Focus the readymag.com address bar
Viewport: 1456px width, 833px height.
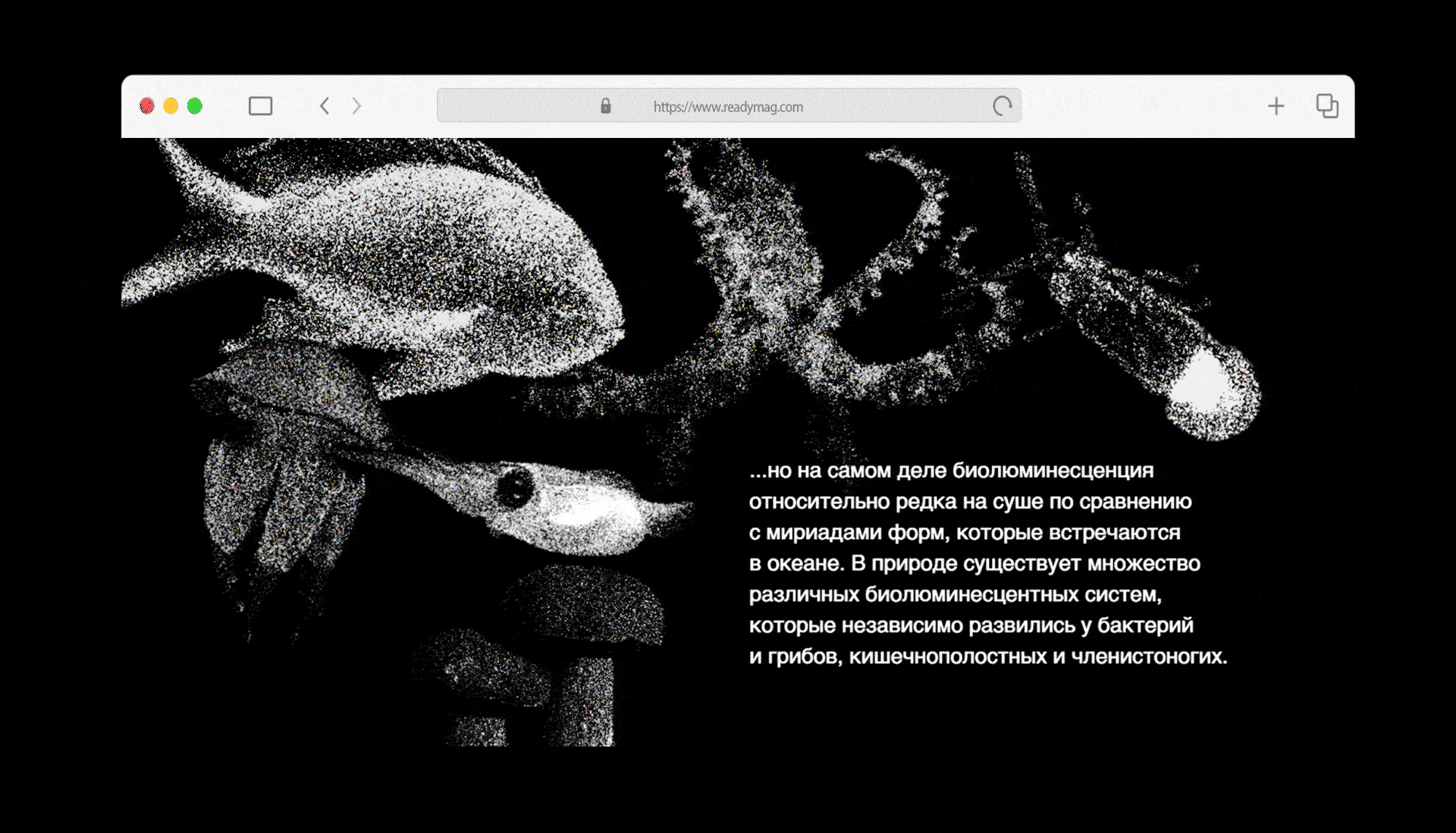728,107
